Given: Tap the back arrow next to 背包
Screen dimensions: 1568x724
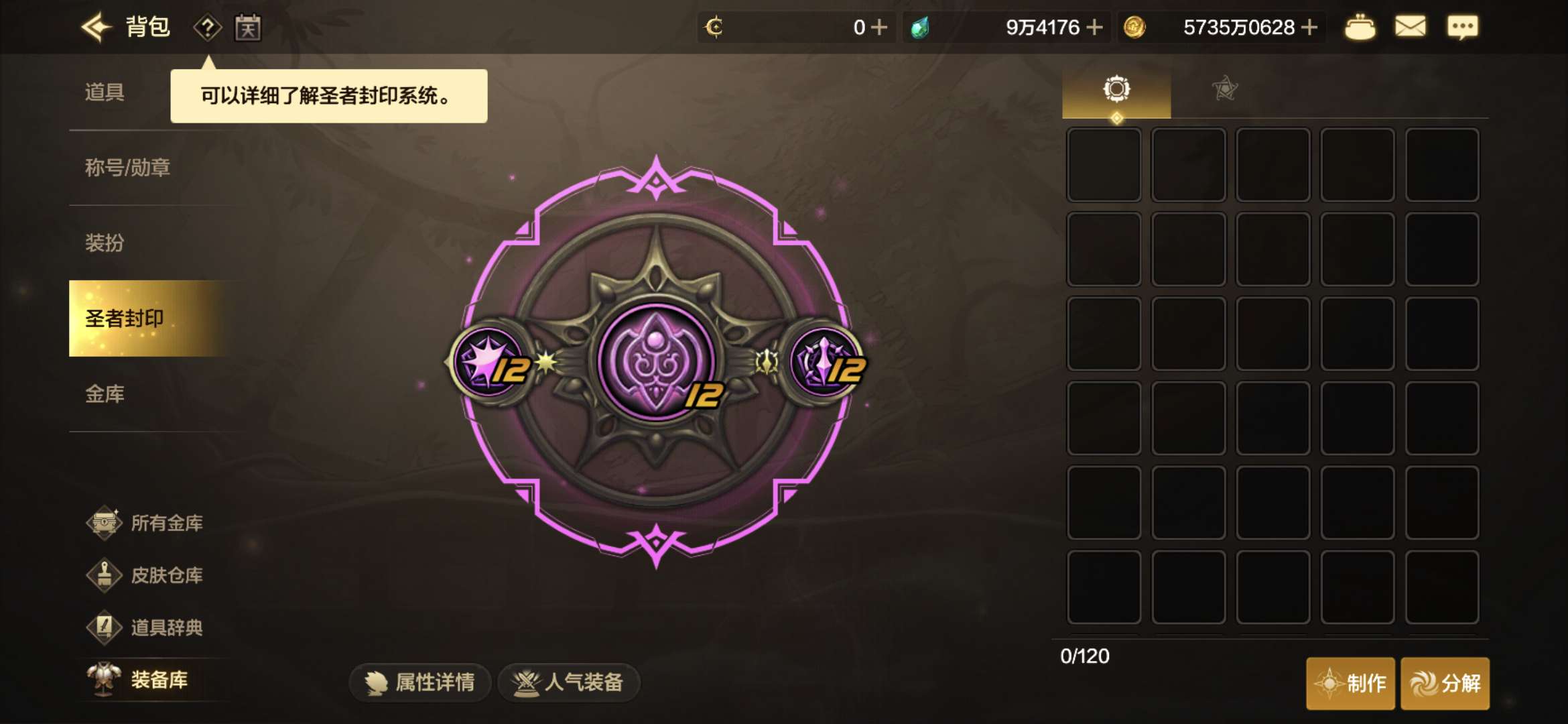Looking at the screenshot, I should (96, 27).
